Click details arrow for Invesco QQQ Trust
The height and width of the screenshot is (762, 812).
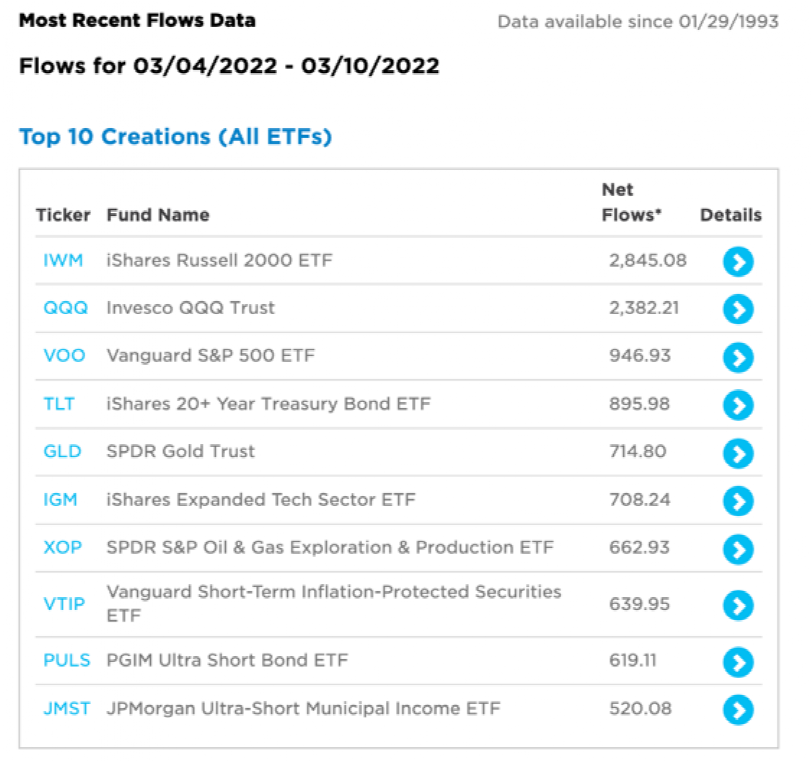click(x=738, y=309)
